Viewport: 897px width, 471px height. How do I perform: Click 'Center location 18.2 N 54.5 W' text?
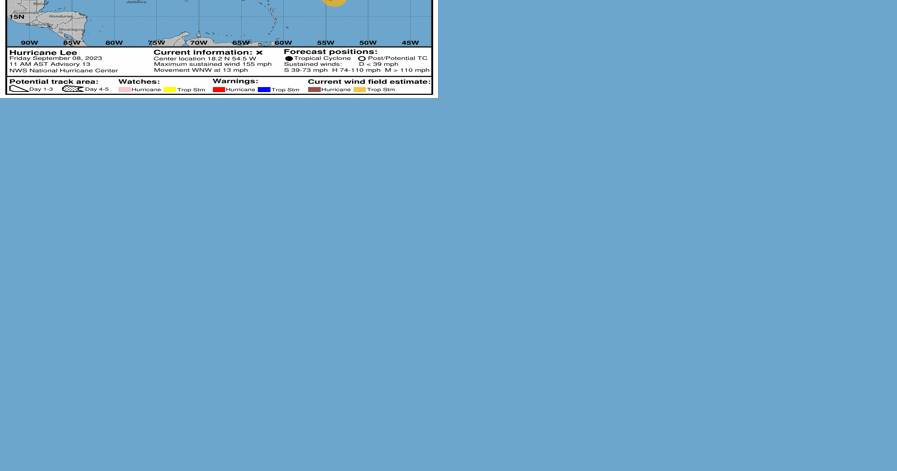(205, 58)
